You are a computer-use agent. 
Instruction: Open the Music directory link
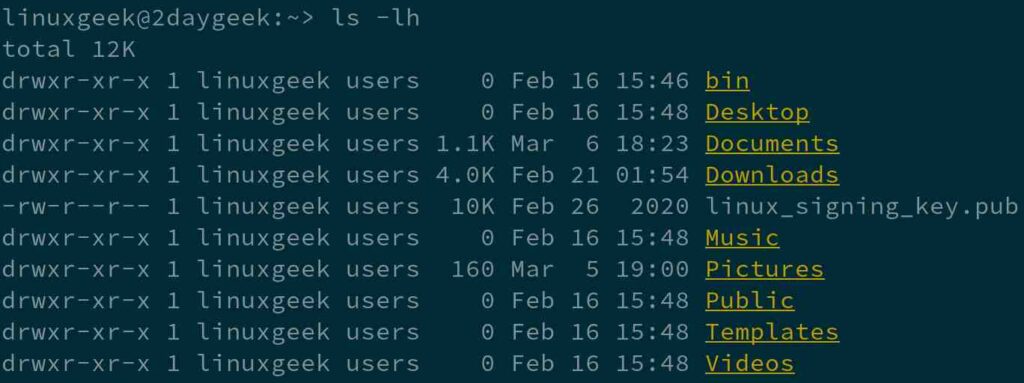pos(742,238)
